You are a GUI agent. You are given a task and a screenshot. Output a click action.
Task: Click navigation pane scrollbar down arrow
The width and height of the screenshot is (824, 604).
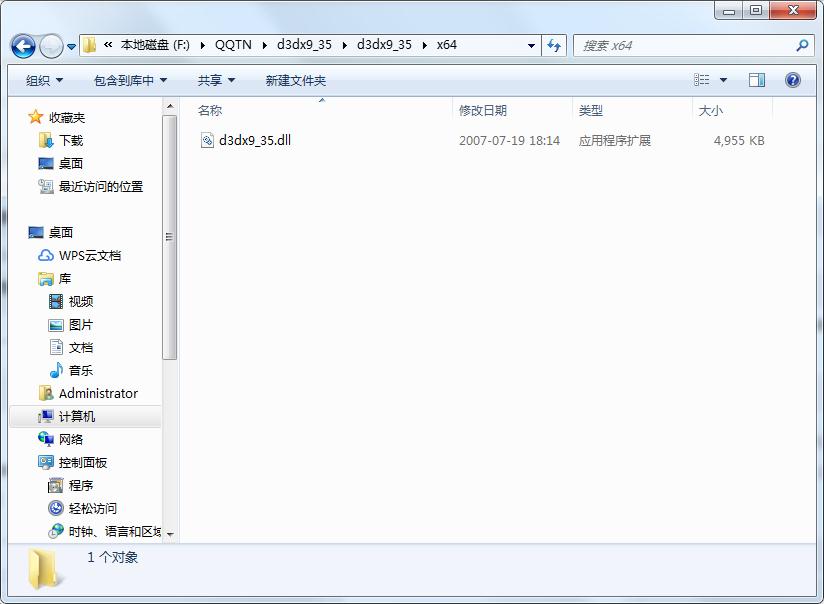point(170,534)
